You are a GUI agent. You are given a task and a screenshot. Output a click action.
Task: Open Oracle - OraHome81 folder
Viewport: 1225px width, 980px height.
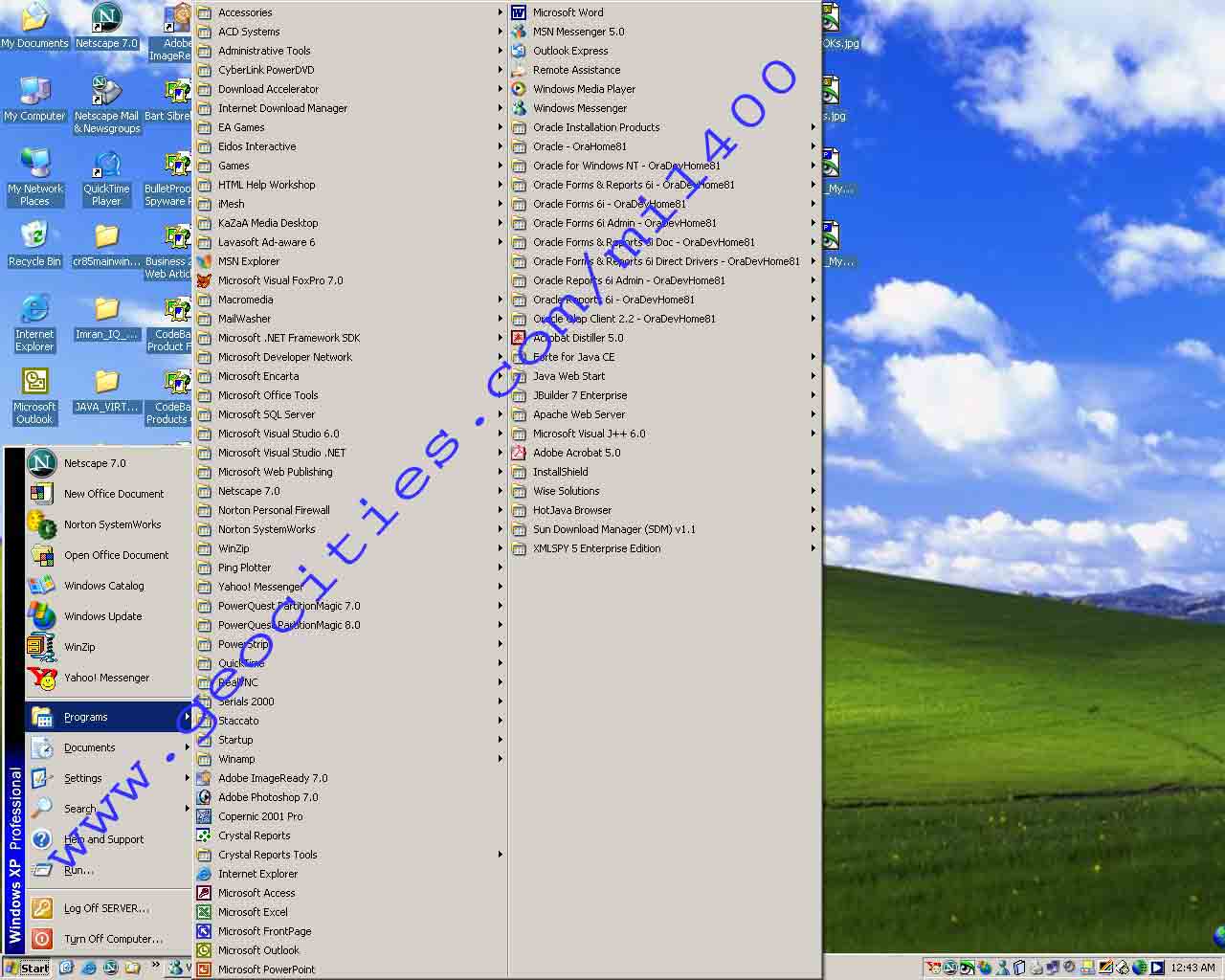tap(665, 146)
